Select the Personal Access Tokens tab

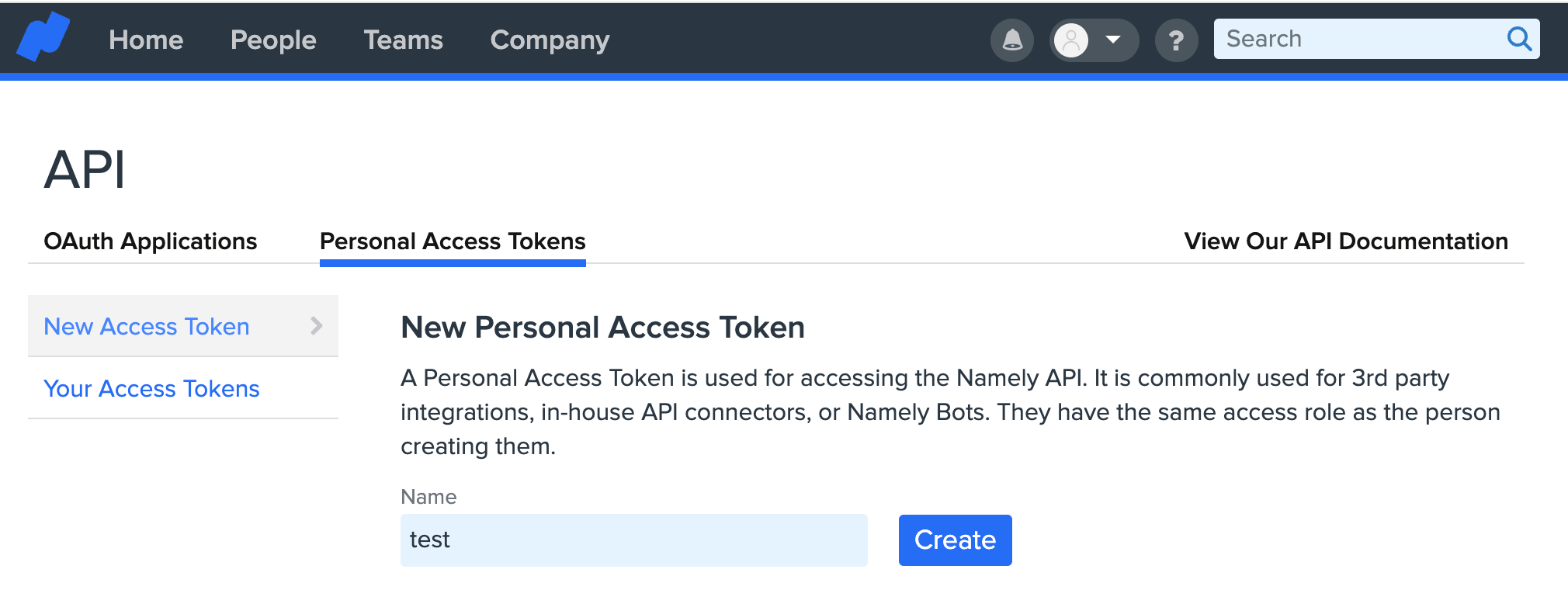[453, 241]
